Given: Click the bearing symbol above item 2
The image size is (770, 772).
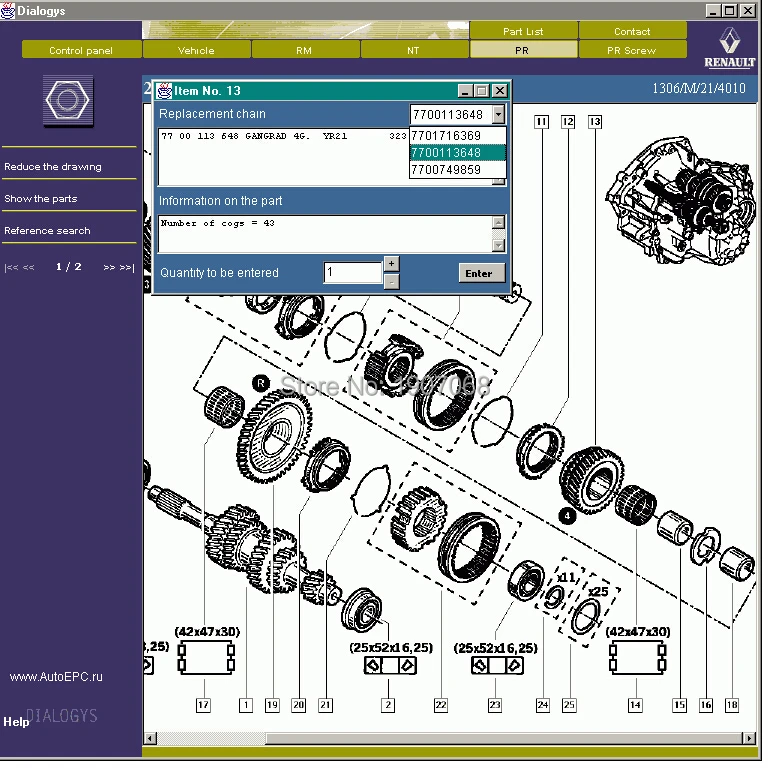Looking at the screenshot, I should tap(390, 666).
